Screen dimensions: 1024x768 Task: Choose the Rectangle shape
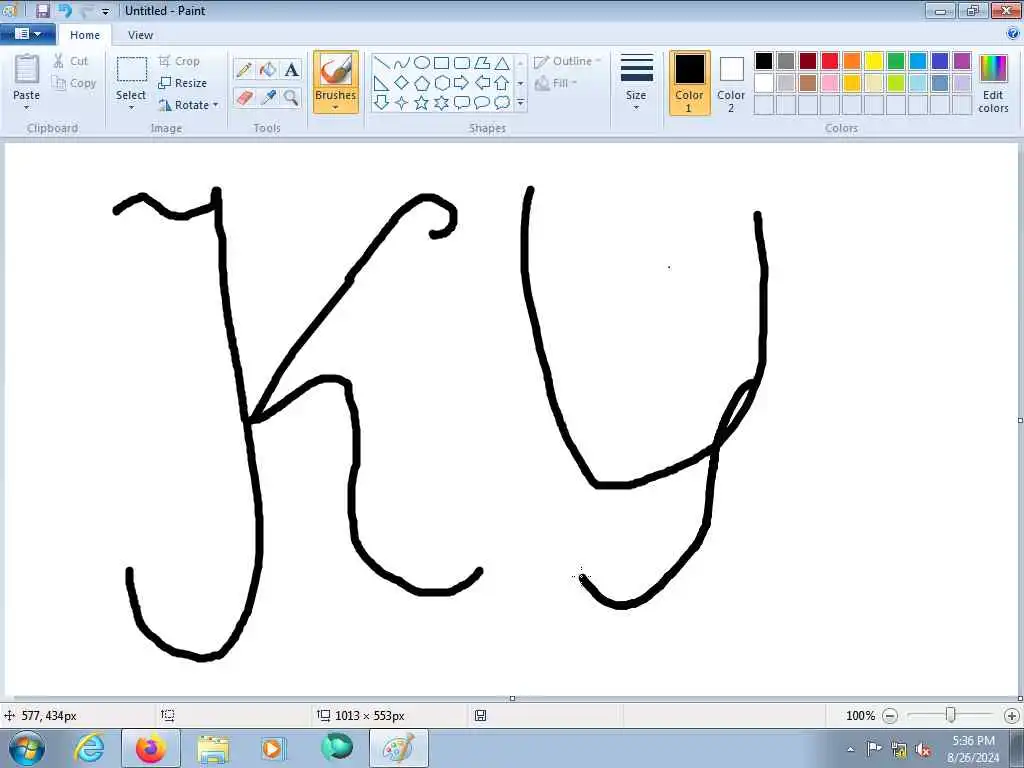click(441, 63)
